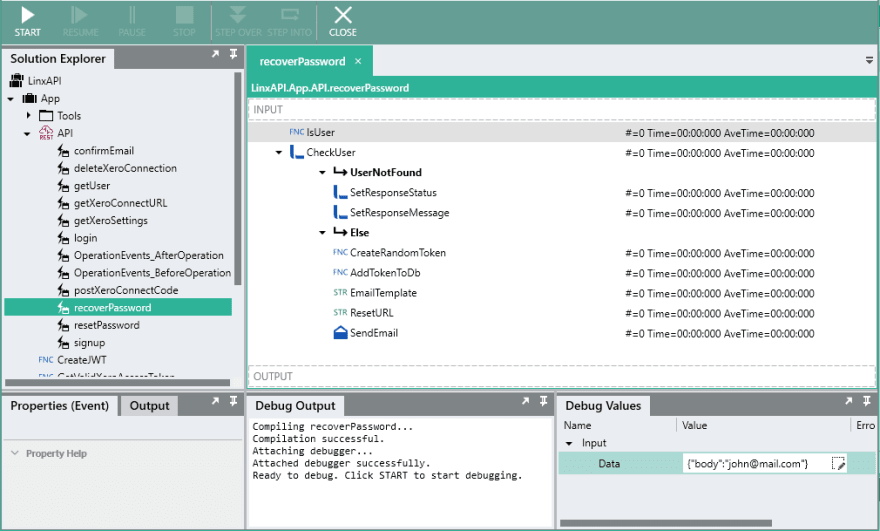Select the login operation
The image size is (880, 531).
click(85, 238)
